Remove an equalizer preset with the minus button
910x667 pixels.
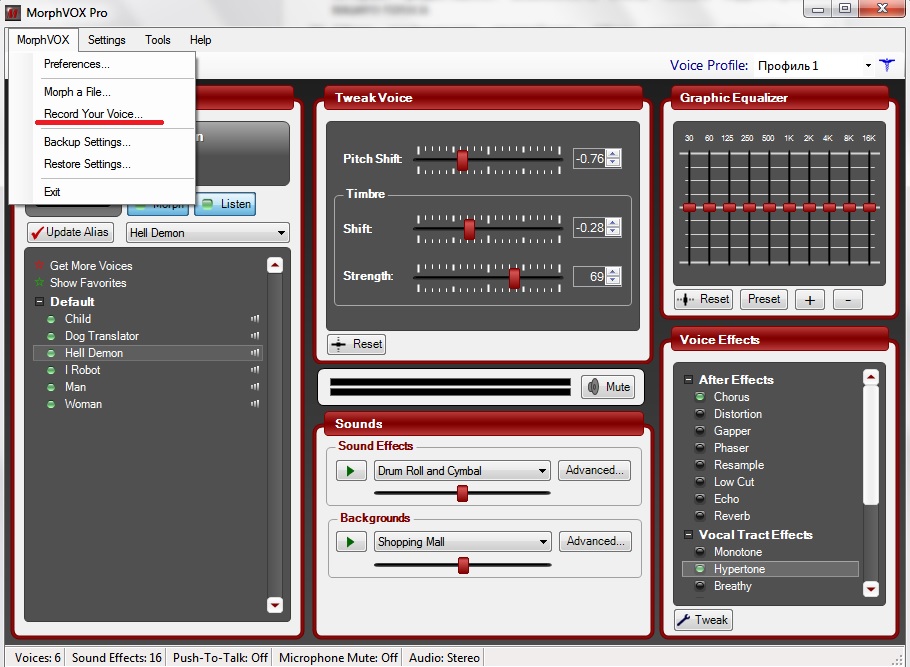[848, 300]
